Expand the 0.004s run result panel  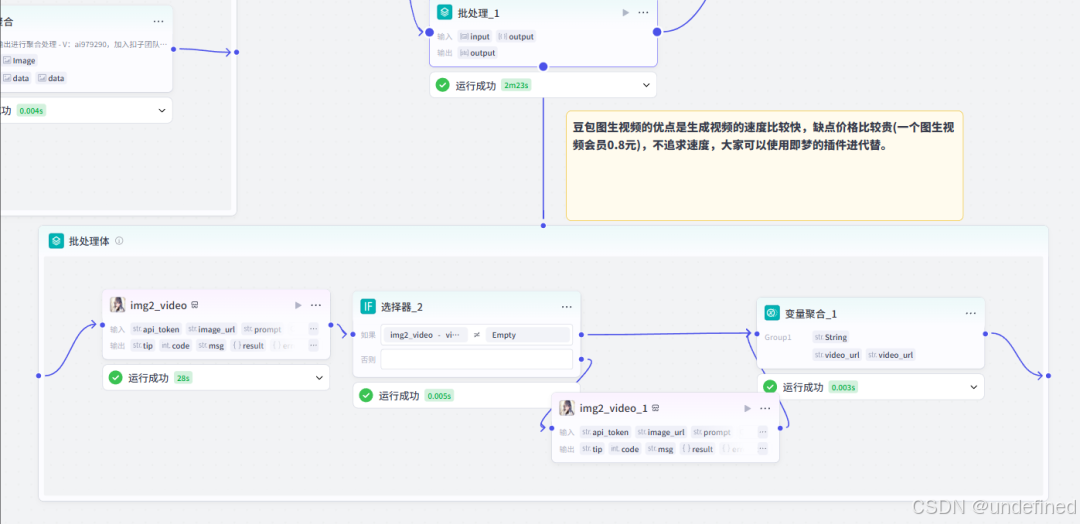tap(163, 110)
